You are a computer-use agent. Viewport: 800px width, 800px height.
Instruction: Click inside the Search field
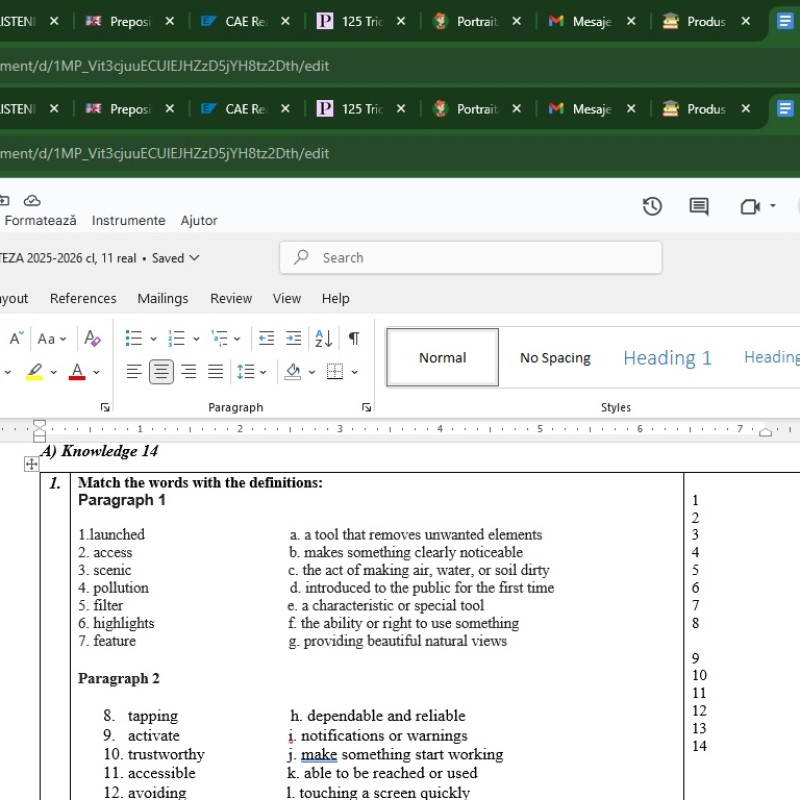468,257
